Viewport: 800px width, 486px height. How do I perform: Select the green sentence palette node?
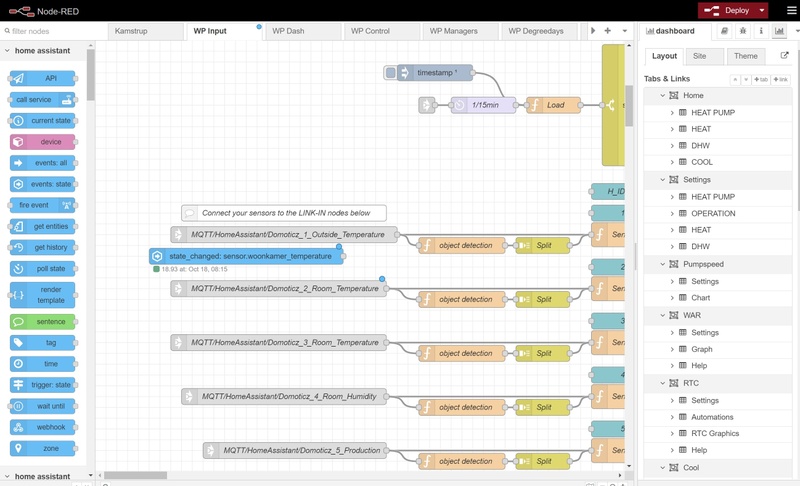[42, 322]
